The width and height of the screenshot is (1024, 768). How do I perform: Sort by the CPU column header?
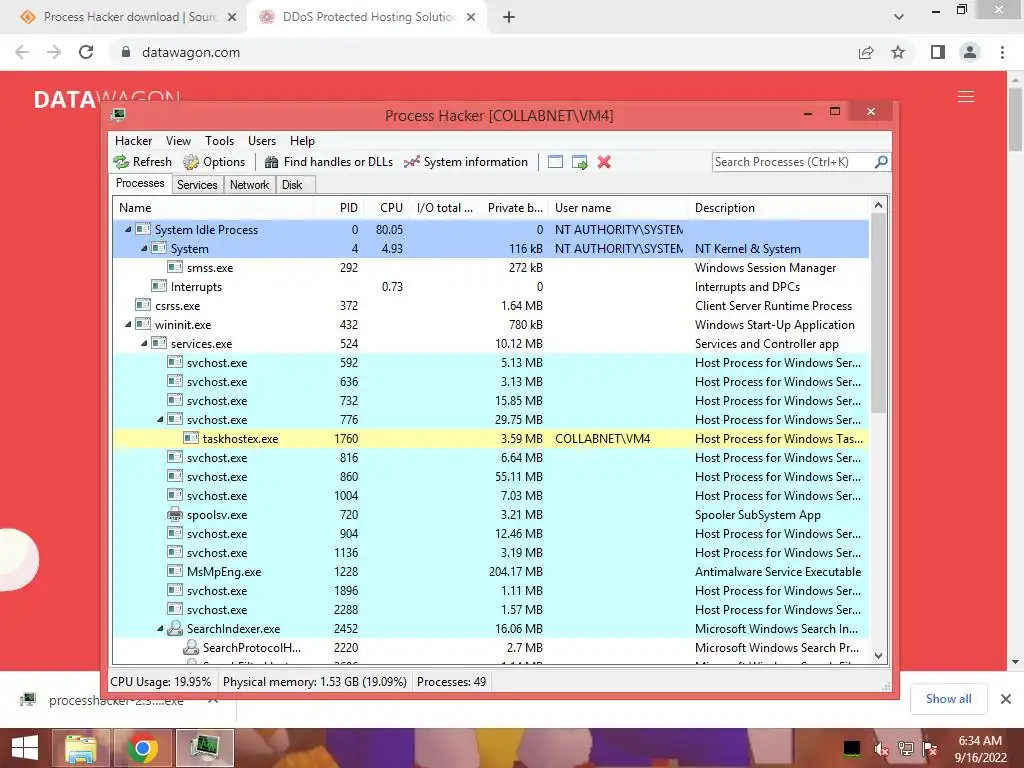[387, 208]
